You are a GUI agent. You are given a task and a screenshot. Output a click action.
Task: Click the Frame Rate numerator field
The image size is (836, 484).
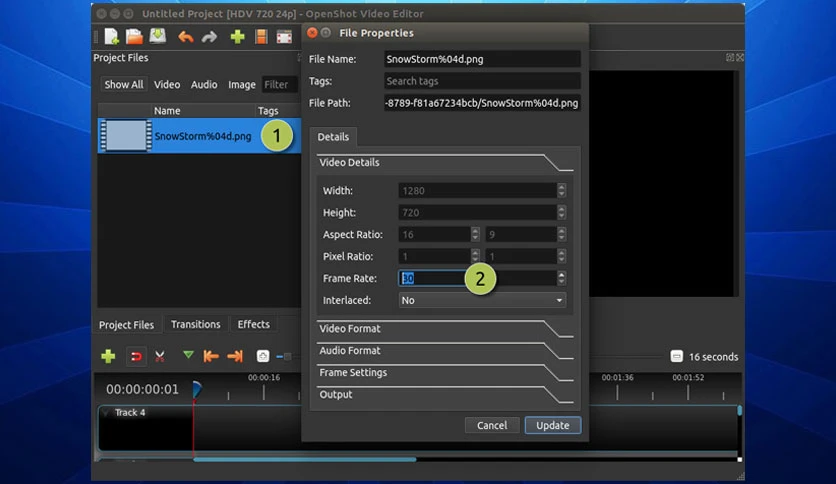pos(432,278)
